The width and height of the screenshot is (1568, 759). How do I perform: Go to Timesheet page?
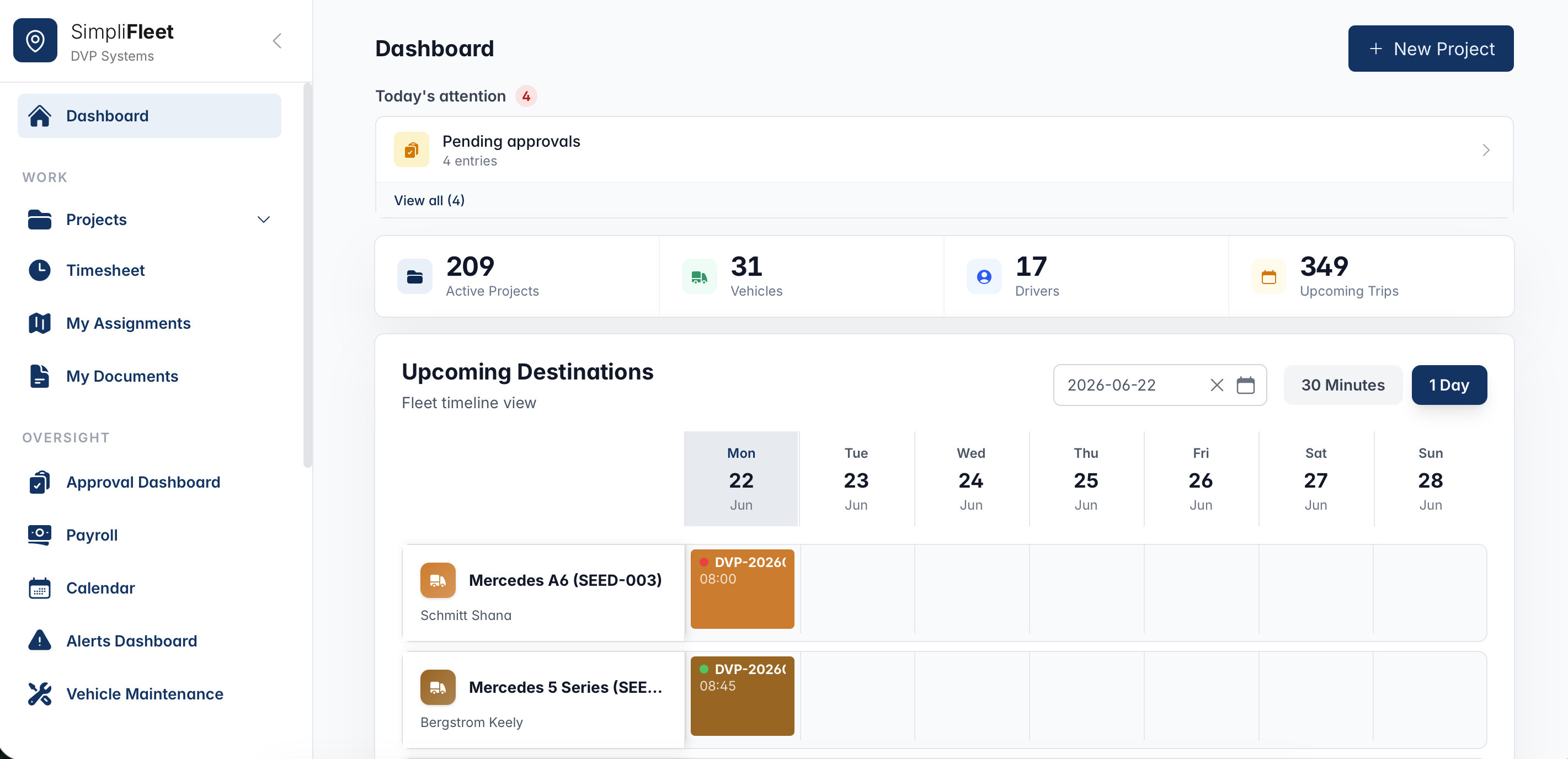105,270
